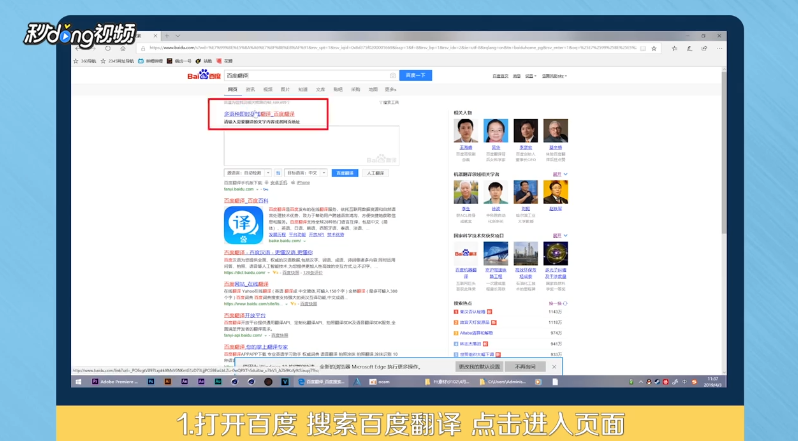Click the 百度首页 link at top right
This screenshot has height=441, width=798.
point(500,76)
